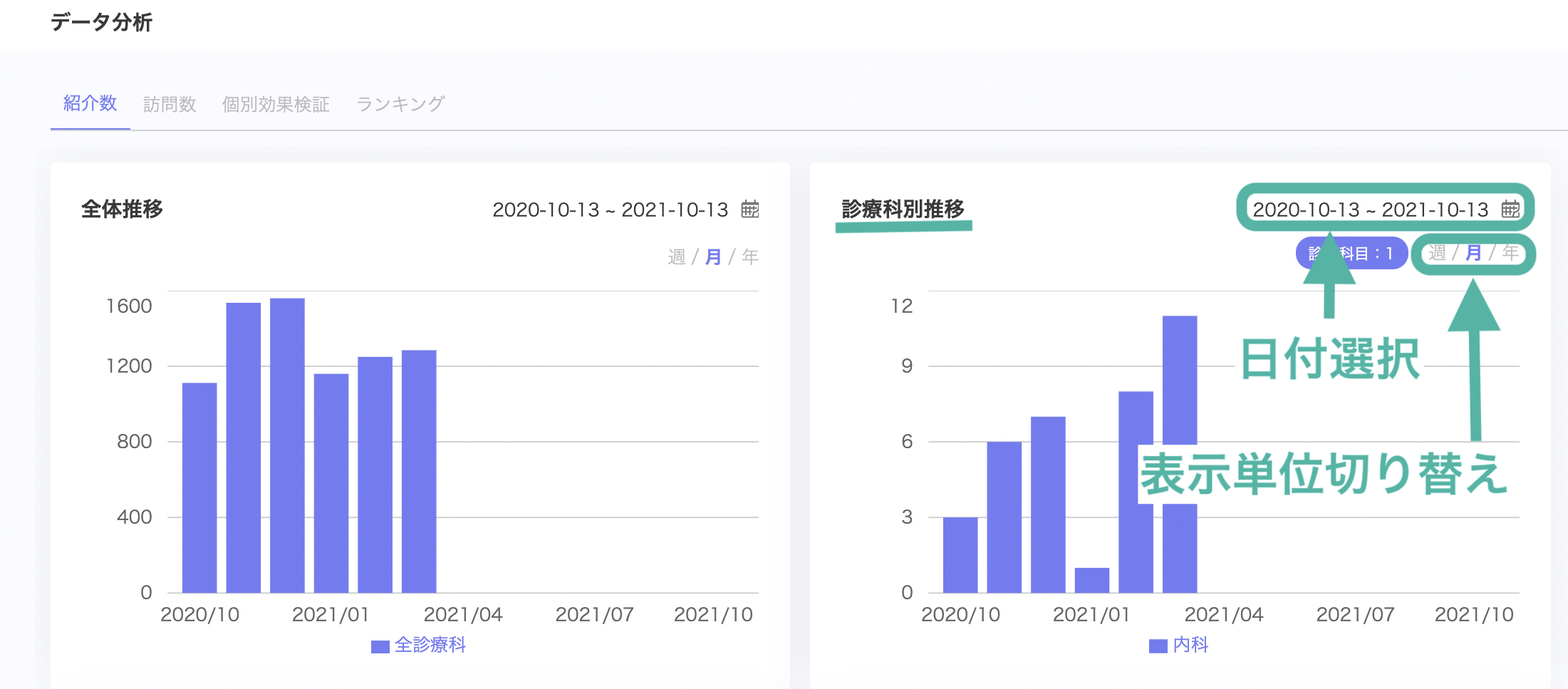Viewport: 1568px width, 689px height.
Task: Open calendar icon in 全体推移 panel
Action: [750, 209]
